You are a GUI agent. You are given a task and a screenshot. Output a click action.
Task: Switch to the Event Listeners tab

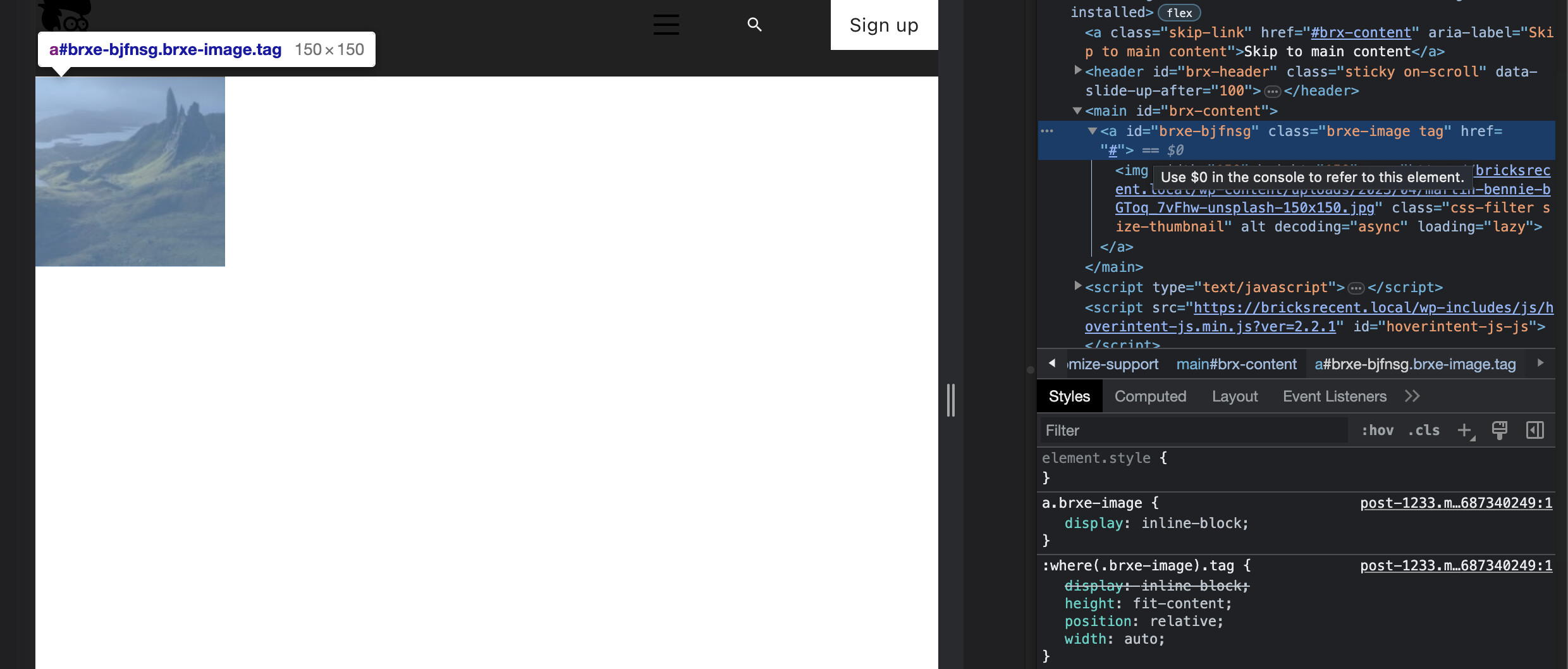tap(1335, 396)
